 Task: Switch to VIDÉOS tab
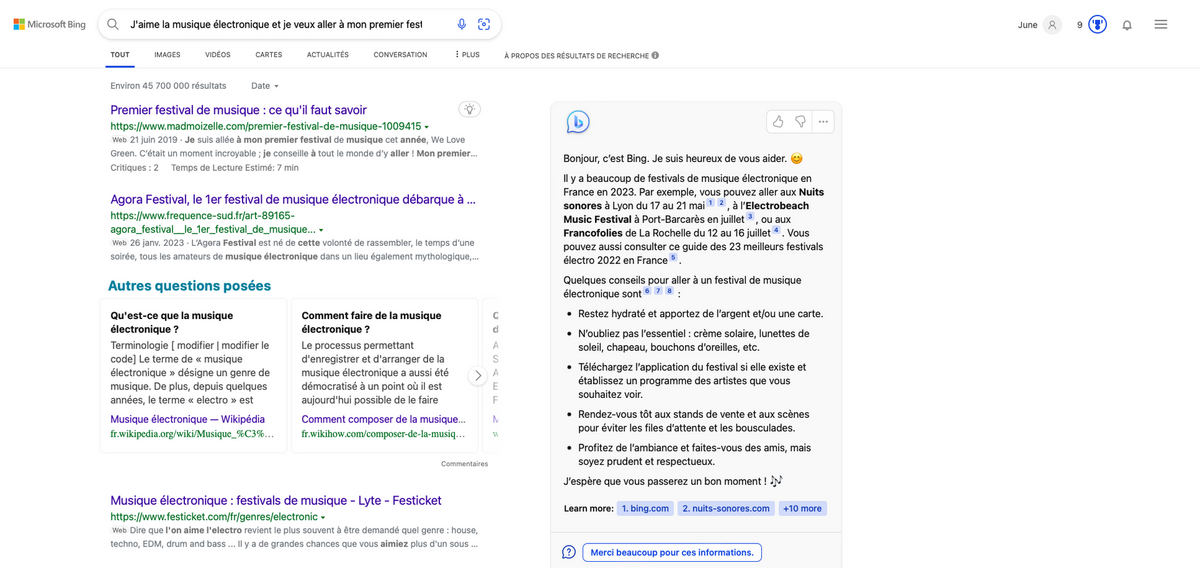pyautogui.click(x=217, y=55)
